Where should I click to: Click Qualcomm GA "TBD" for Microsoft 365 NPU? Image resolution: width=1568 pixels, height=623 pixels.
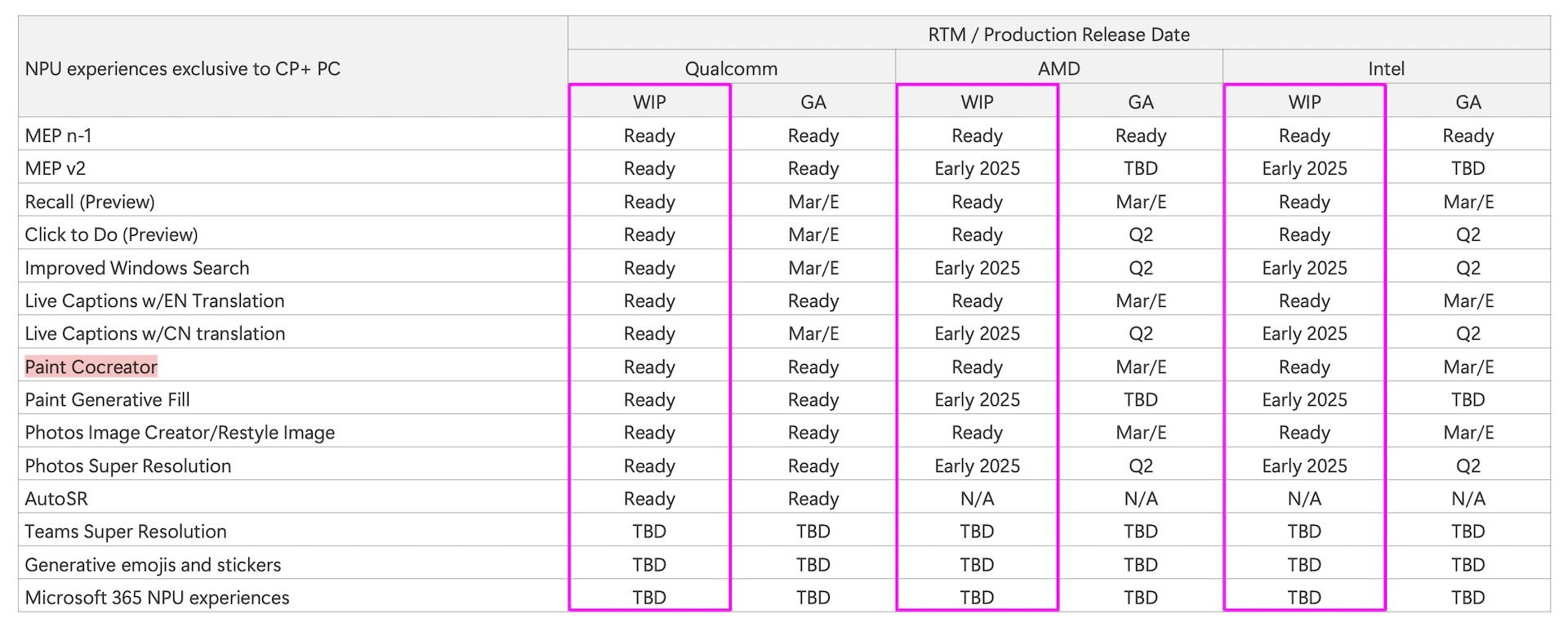813,598
